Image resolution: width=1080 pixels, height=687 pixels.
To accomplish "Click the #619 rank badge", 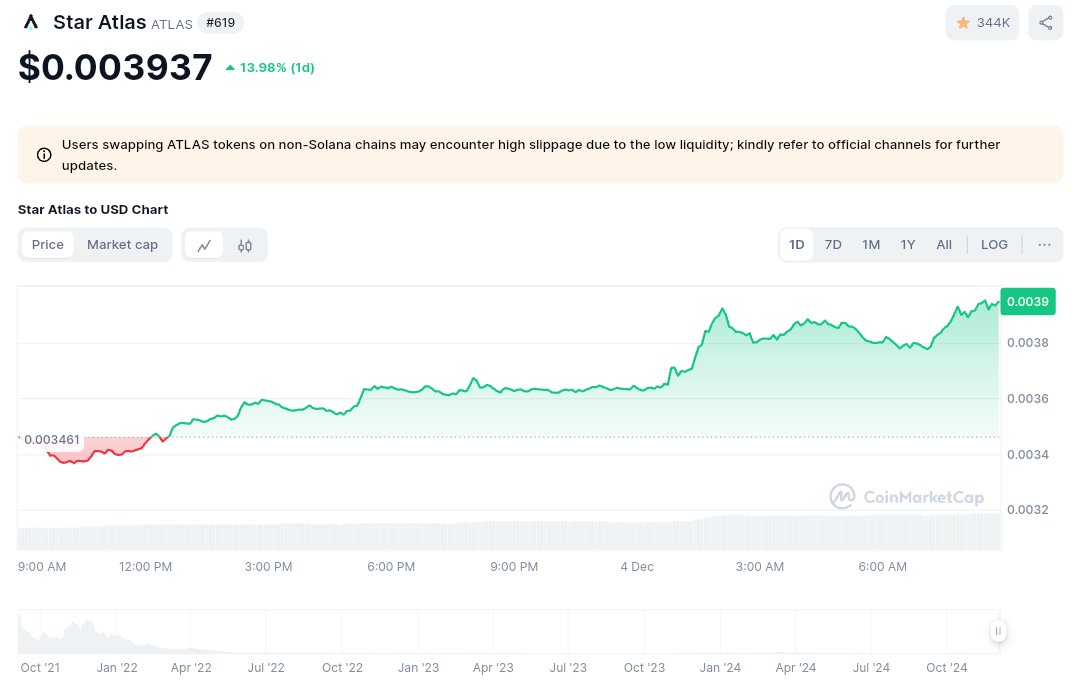I will click(x=220, y=23).
